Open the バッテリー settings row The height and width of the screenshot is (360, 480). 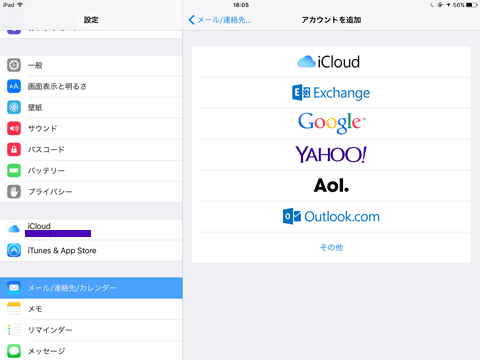(x=91, y=170)
